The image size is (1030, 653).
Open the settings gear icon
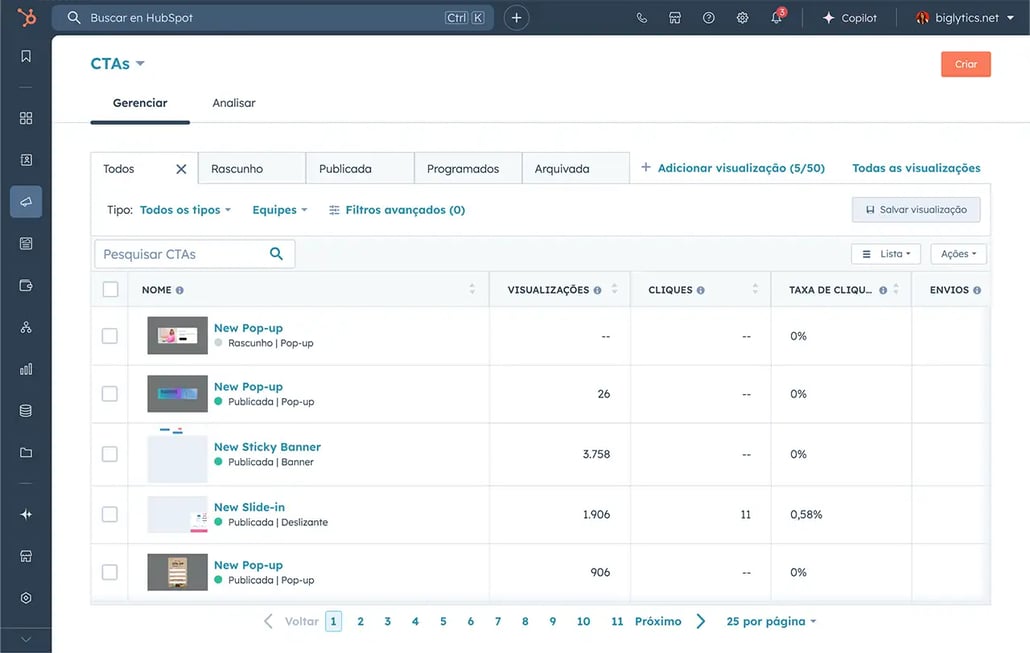[742, 18]
